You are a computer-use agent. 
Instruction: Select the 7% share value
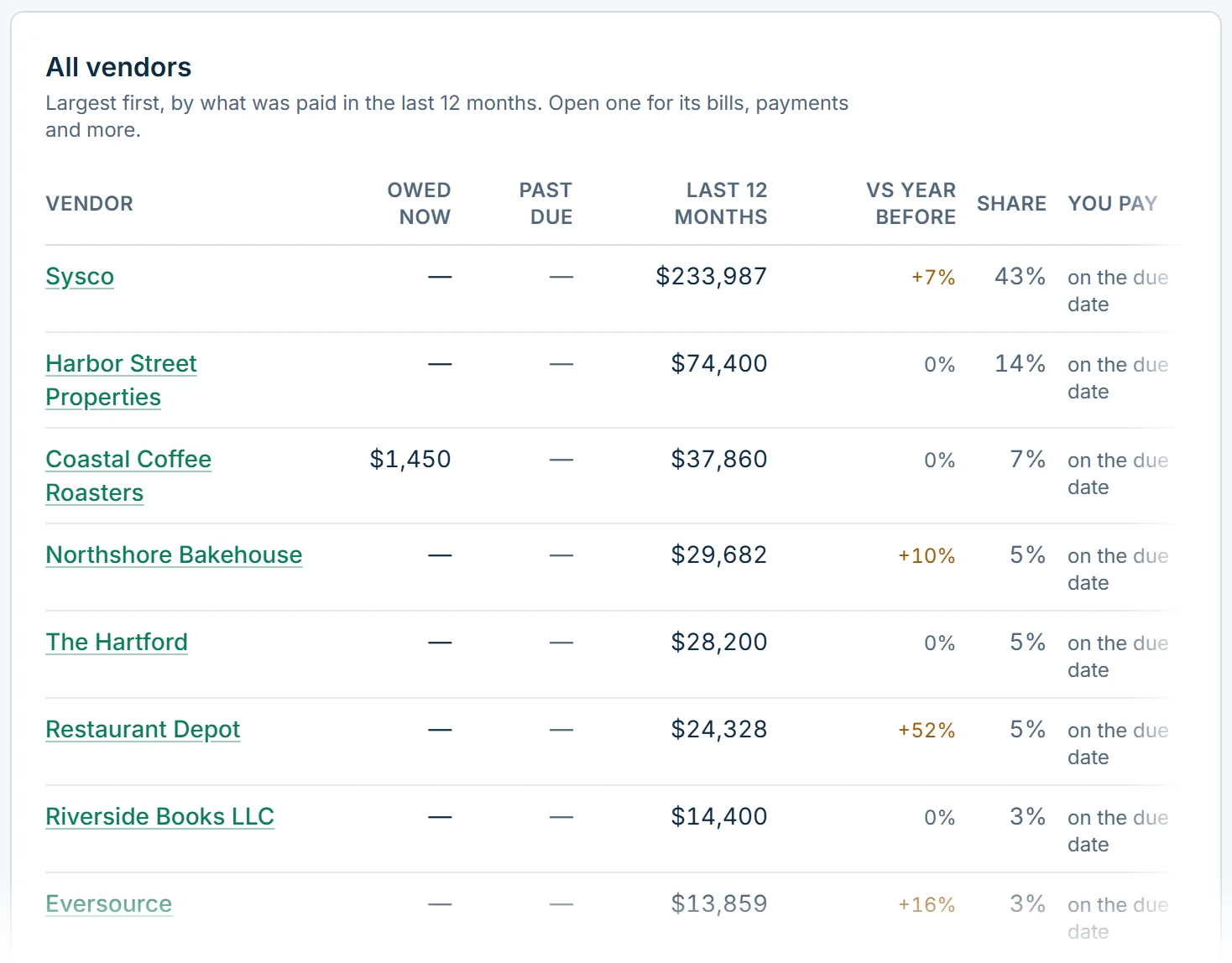tap(1028, 460)
